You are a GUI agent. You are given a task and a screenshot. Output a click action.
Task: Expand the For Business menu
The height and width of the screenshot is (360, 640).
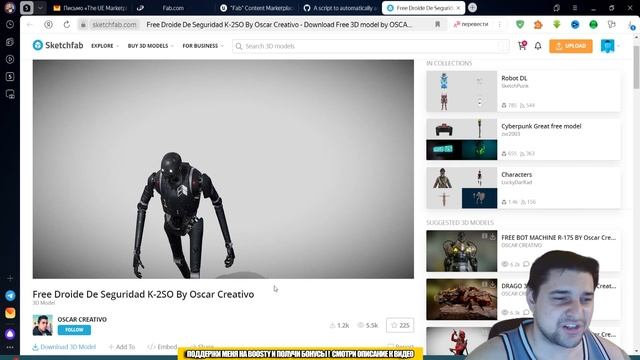click(x=203, y=46)
